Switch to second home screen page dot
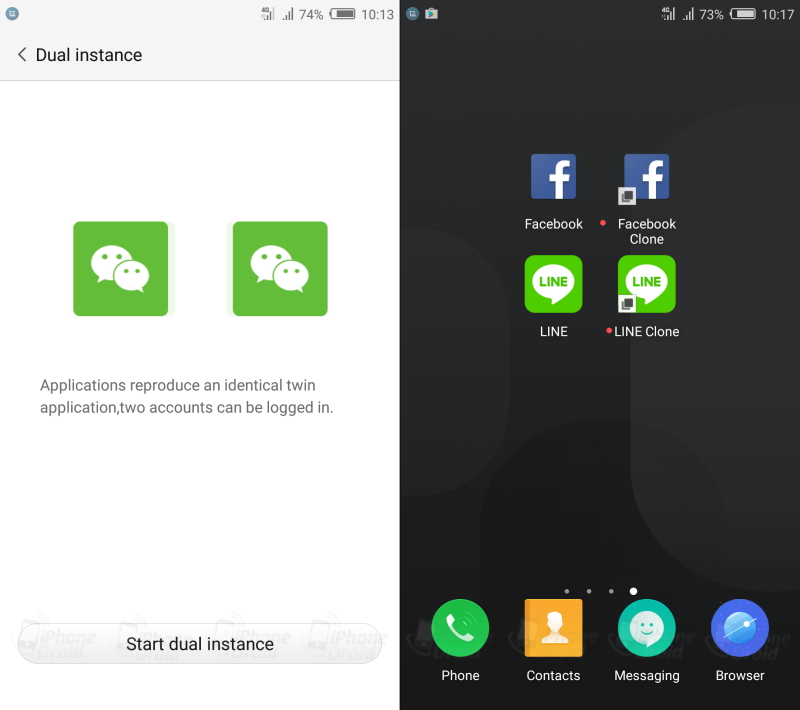 589,591
